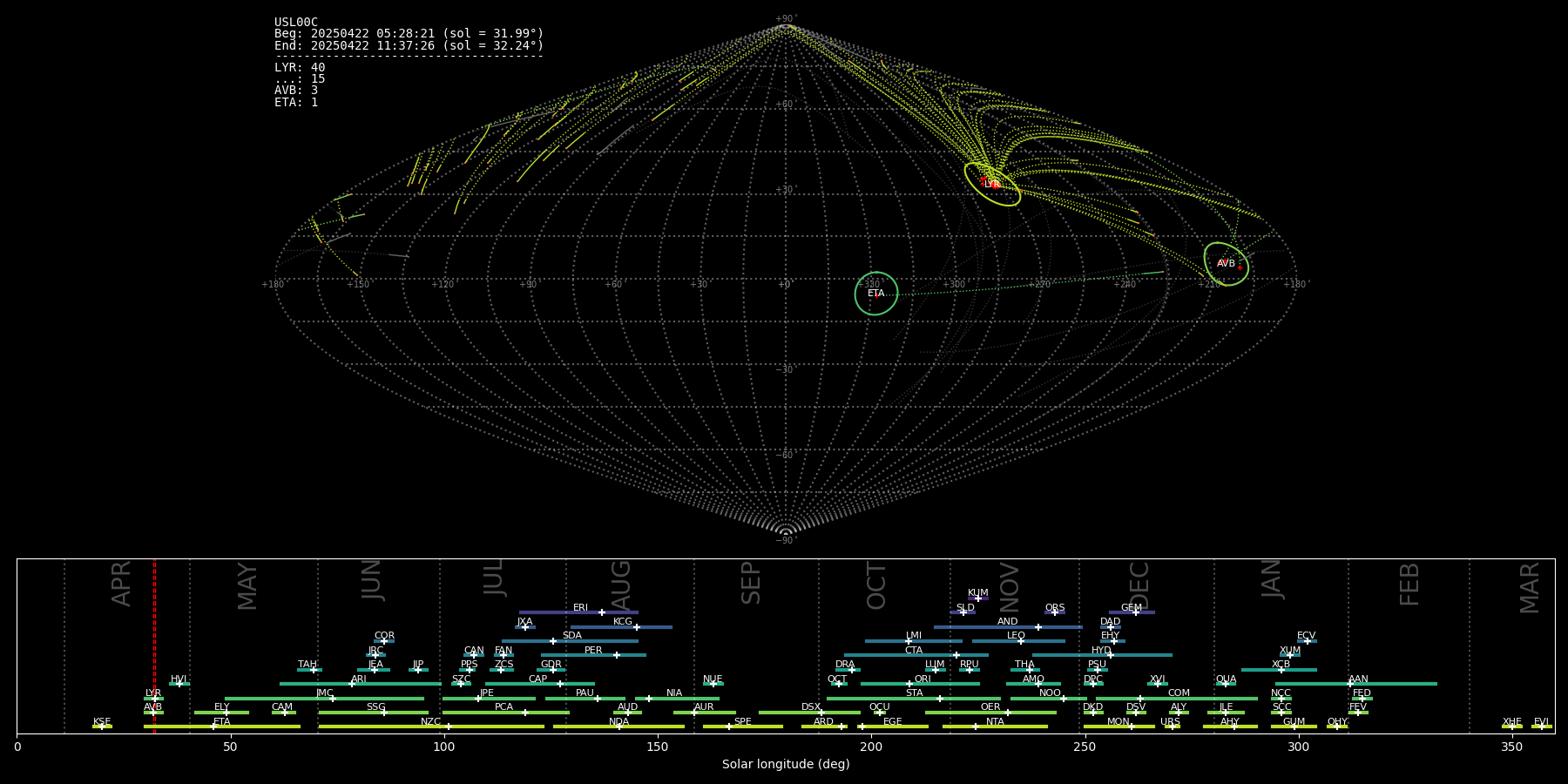Click the CTA shower label in the timeline
1568x784 pixels.
914,651
